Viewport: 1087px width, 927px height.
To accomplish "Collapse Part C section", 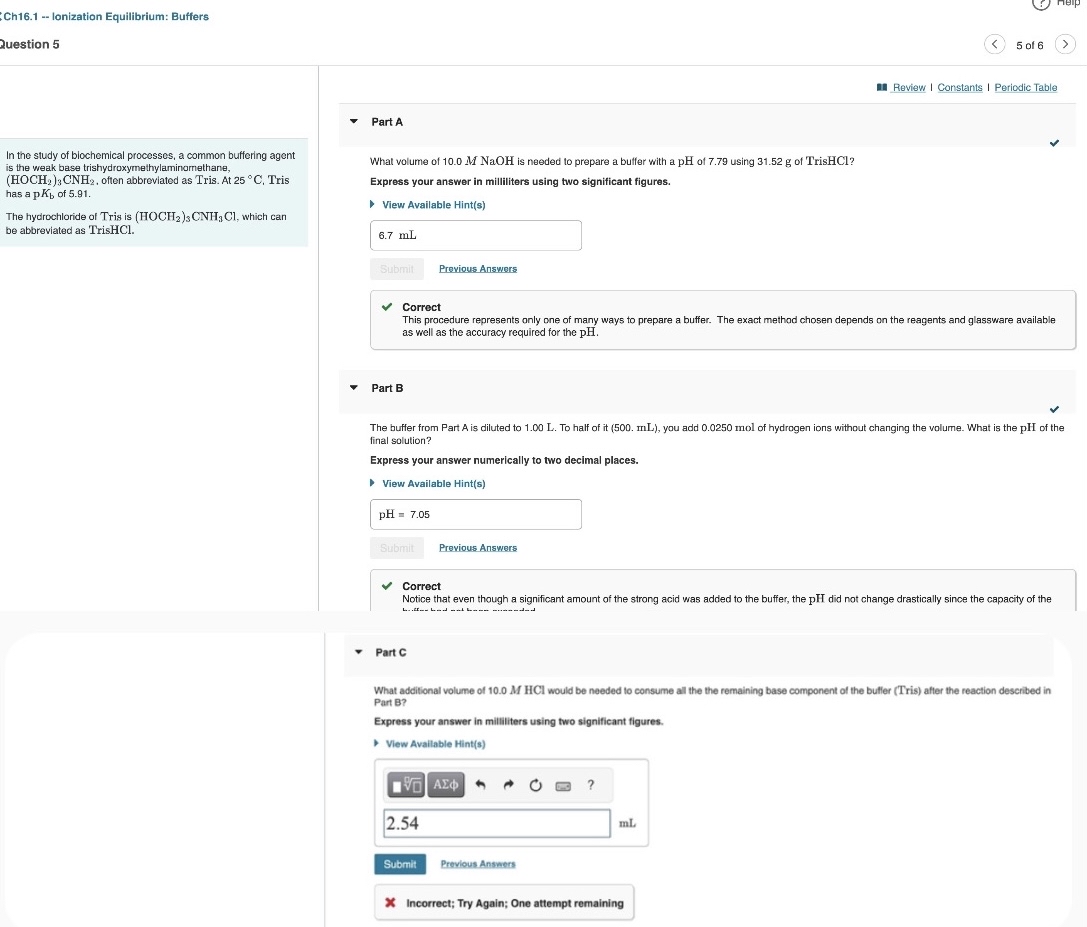I will click(x=358, y=652).
